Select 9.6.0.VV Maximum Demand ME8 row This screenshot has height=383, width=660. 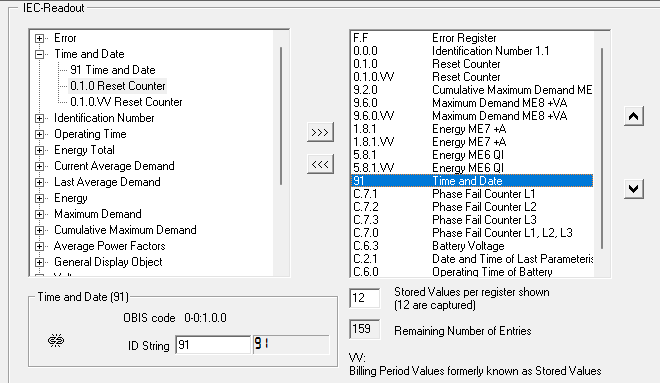(471, 116)
